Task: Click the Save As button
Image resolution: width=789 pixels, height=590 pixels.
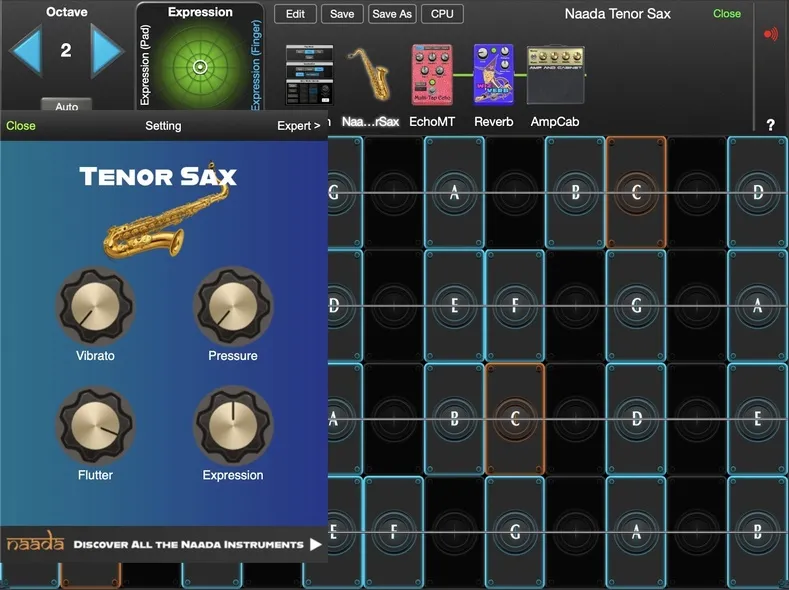Action: (x=392, y=14)
